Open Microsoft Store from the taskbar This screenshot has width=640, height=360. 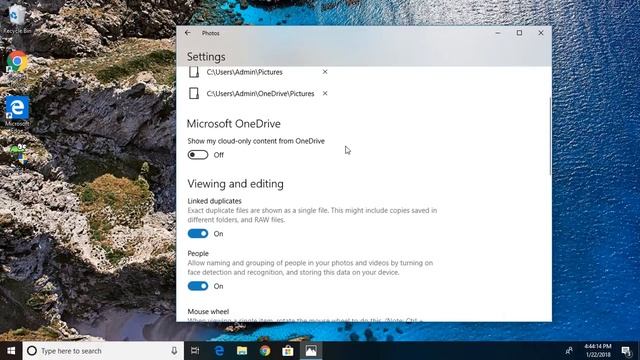[x=288, y=351]
